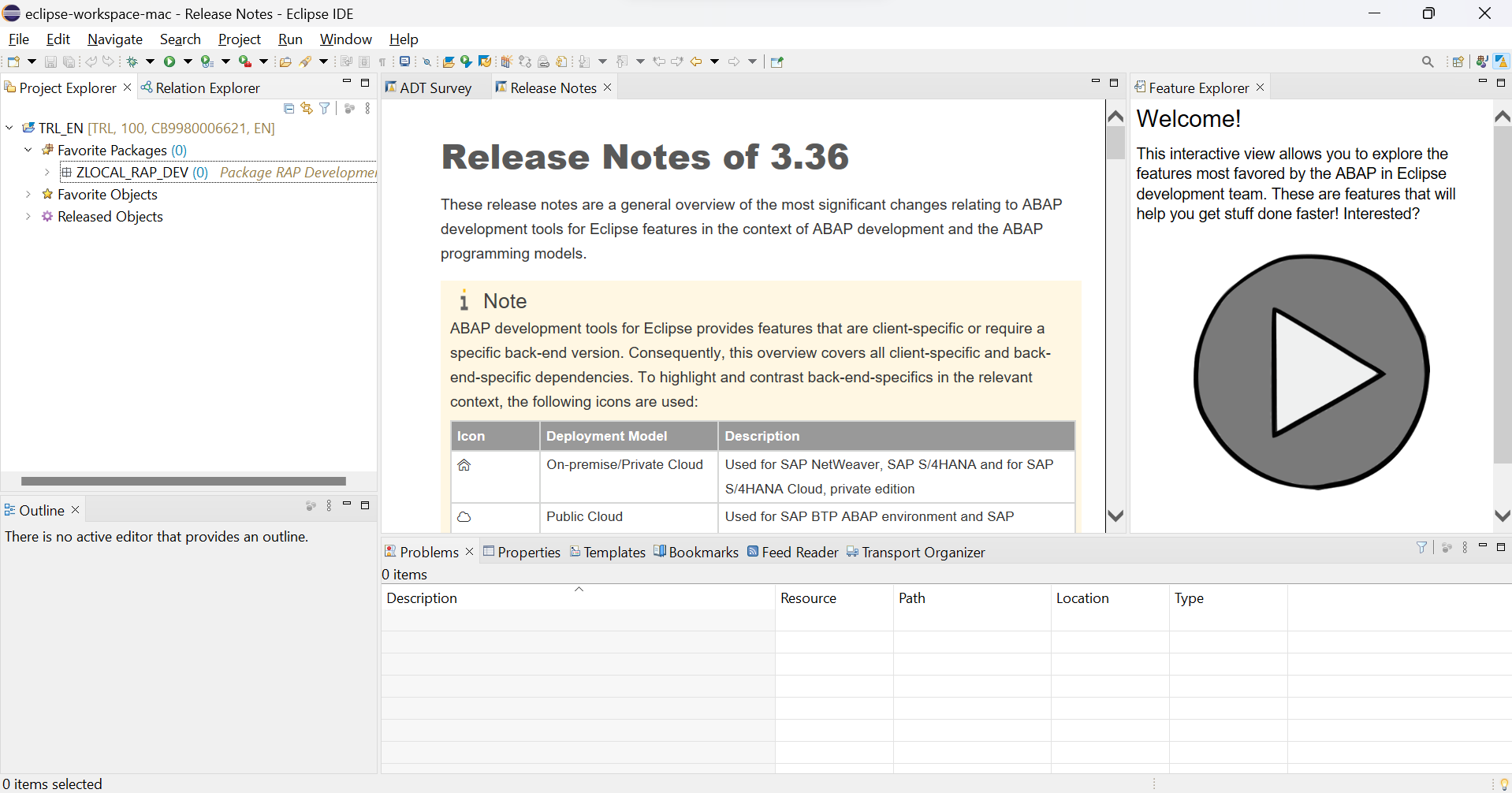Open the New item dropdown arrow
The height and width of the screenshot is (793, 1512).
[x=32, y=61]
